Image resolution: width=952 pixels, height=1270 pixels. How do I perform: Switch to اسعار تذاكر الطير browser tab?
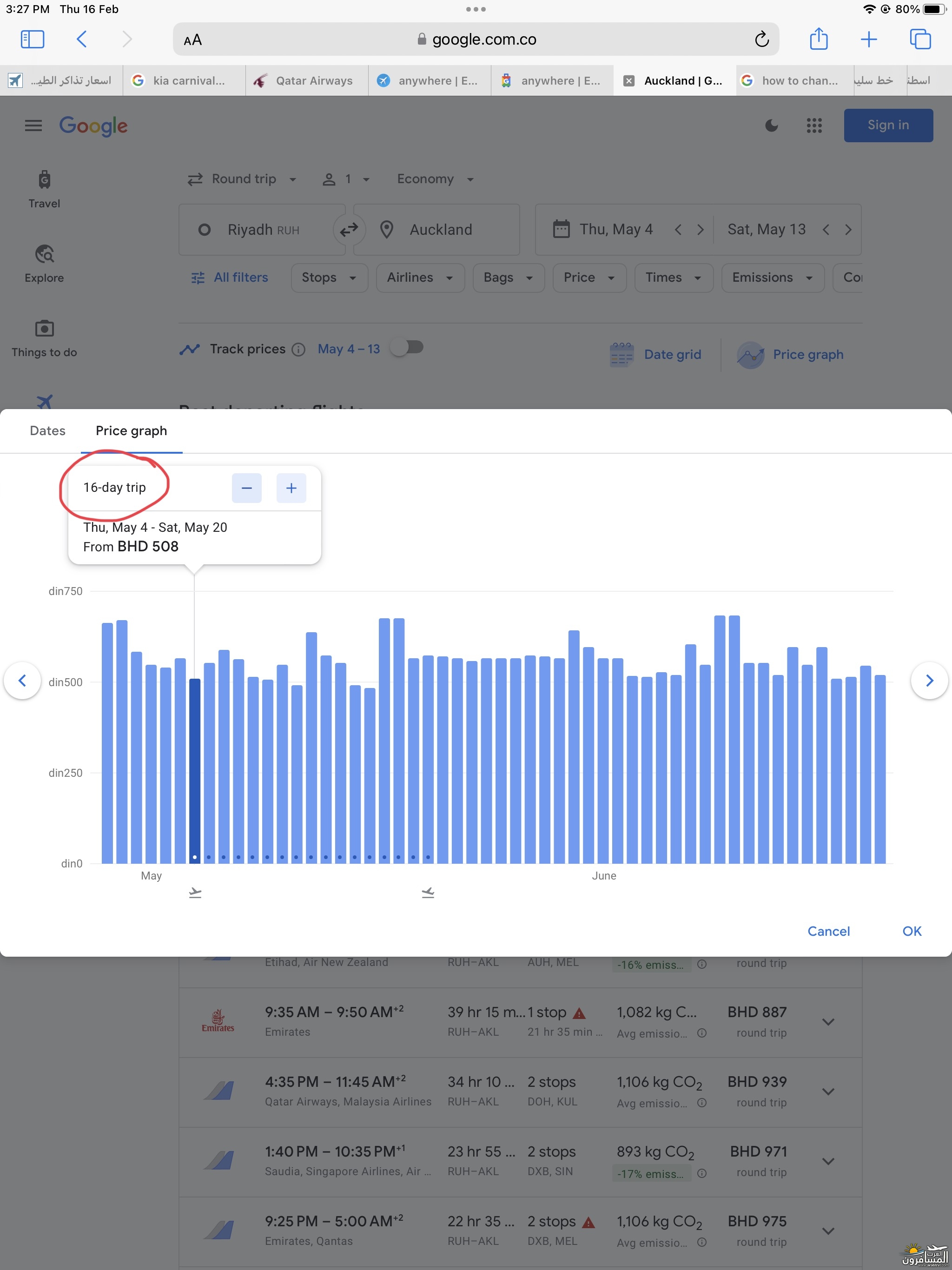pos(61,81)
